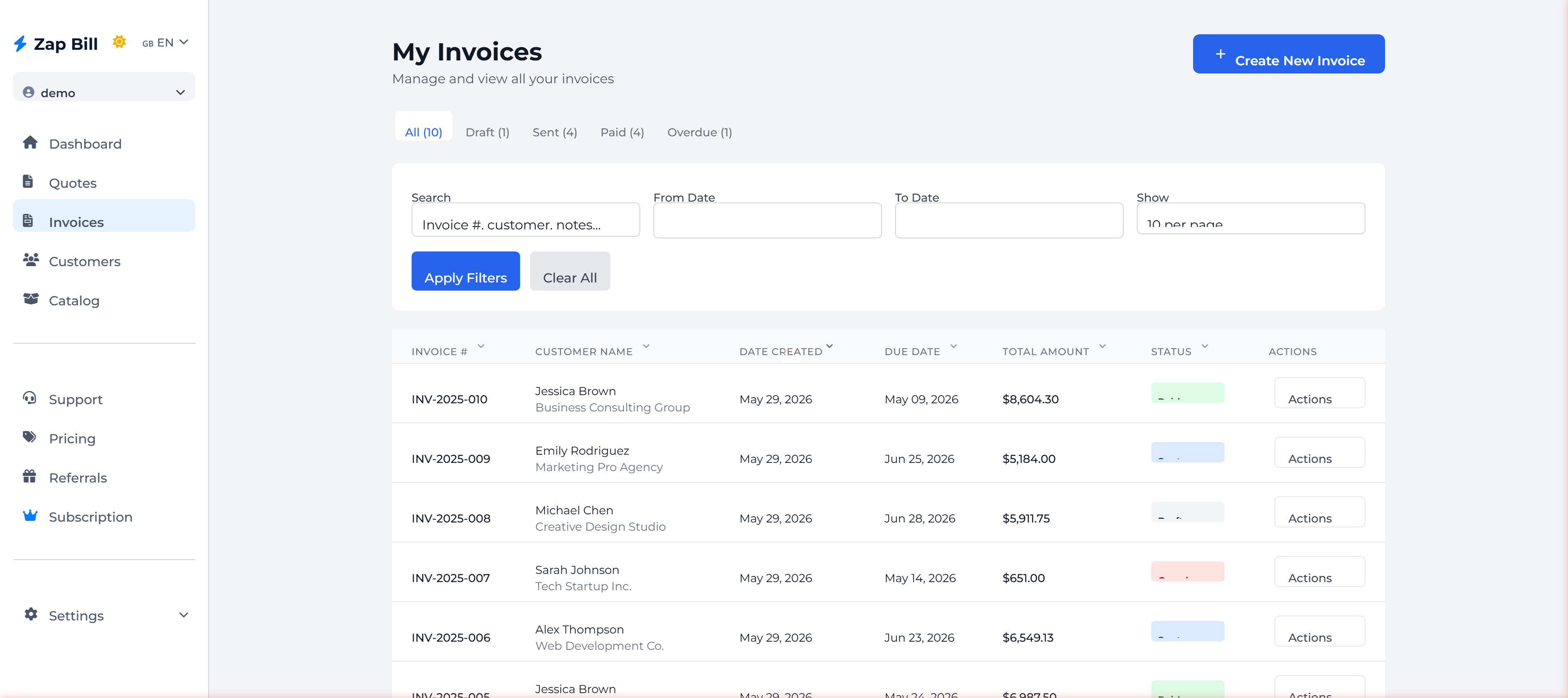Sort by Due Date column arrow

pos(953,346)
